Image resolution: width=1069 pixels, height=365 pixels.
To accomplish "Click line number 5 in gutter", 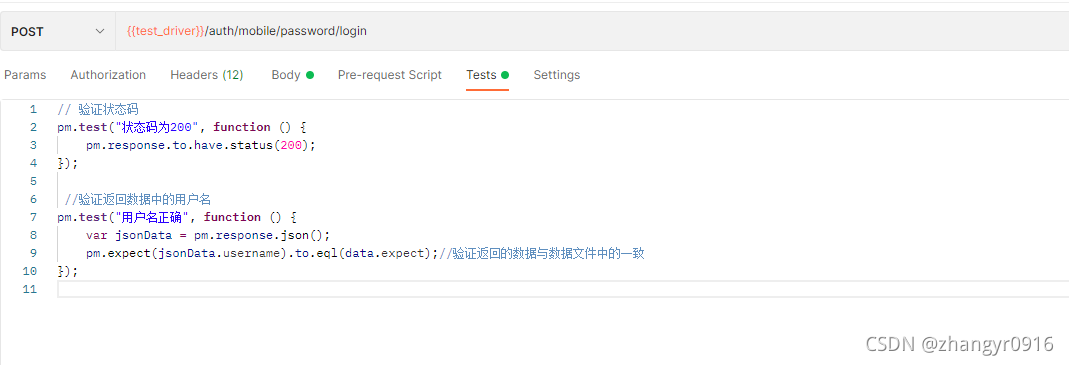I will tap(33, 181).
